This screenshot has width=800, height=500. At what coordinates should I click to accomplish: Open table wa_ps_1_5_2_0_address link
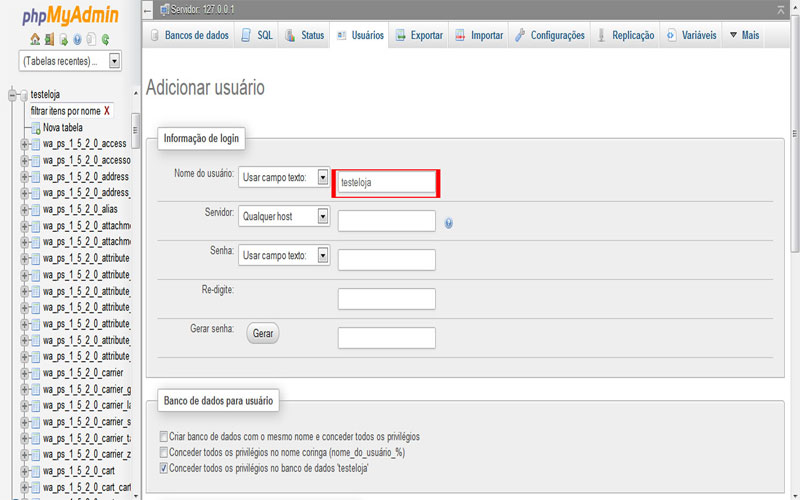(86, 177)
